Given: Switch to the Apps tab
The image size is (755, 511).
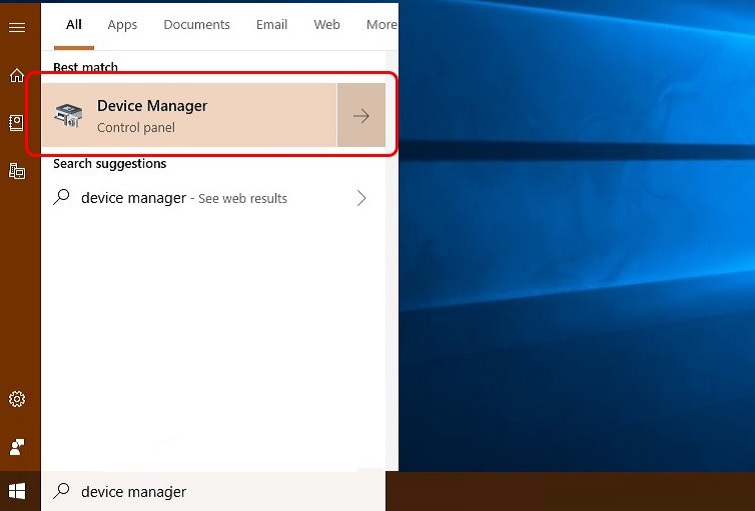Looking at the screenshot, I should point(123,25).
